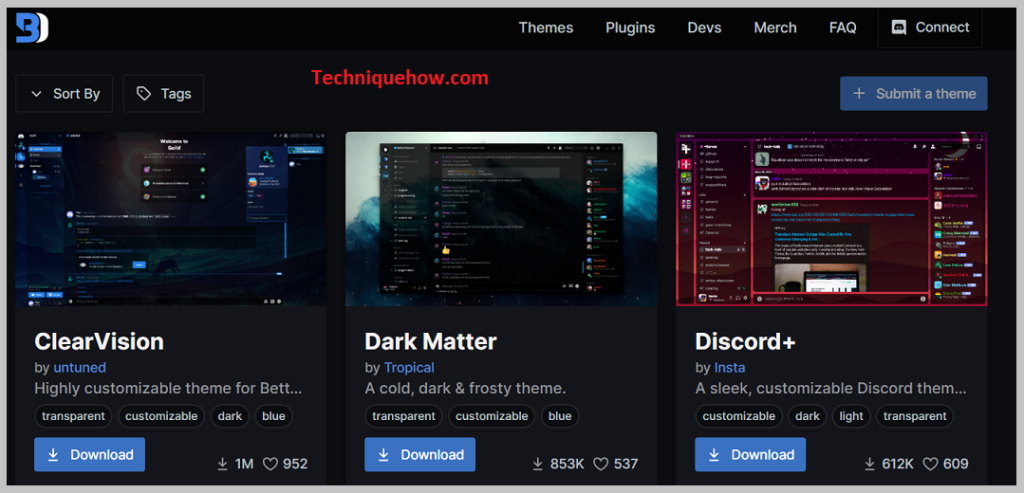Viewport: 1024px width, 493px height.
Task: Open the Discord+ preview thumbnail
Action: 831,219
